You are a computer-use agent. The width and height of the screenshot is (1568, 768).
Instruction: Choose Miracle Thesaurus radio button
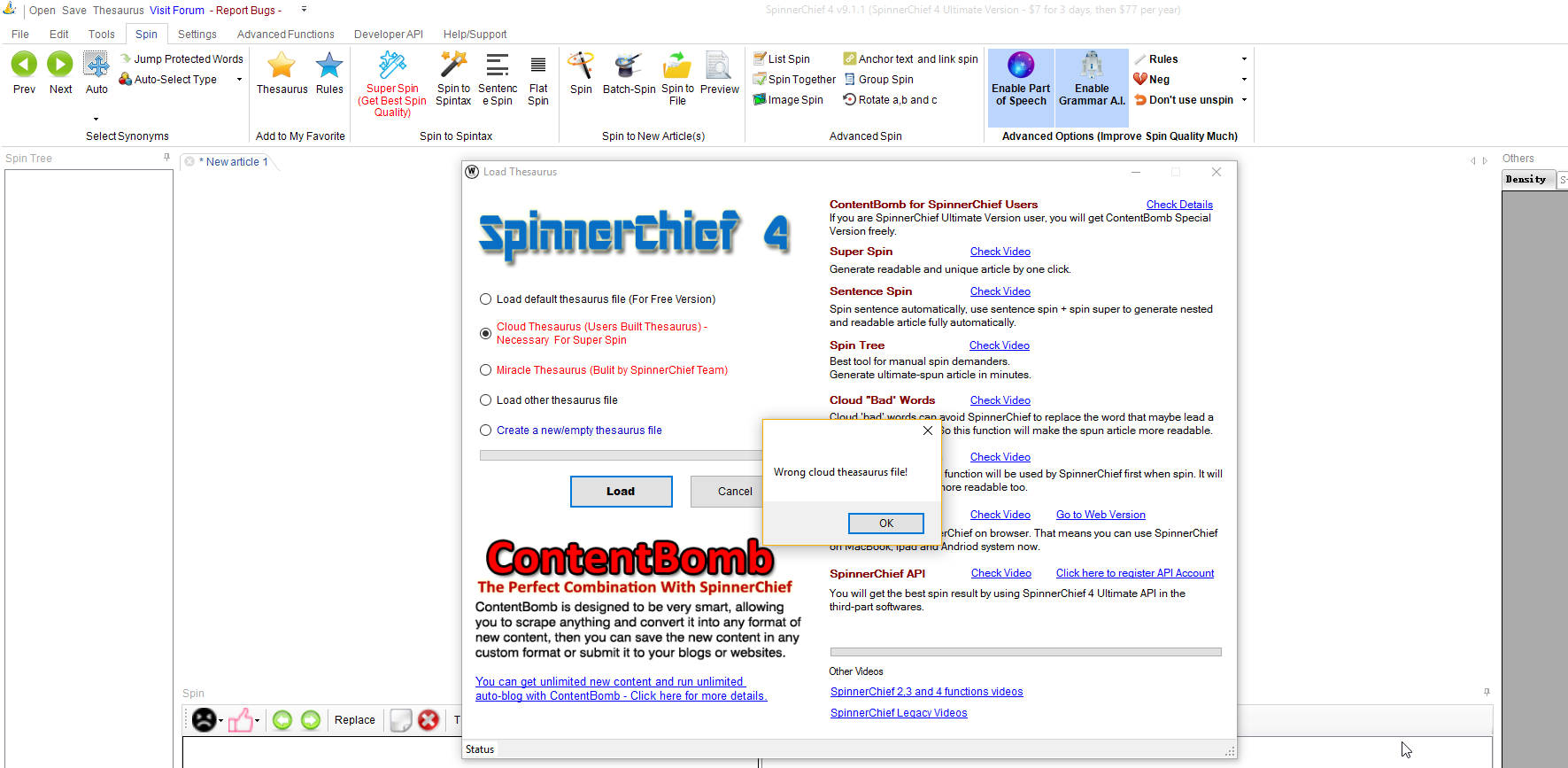coord(485,370)
